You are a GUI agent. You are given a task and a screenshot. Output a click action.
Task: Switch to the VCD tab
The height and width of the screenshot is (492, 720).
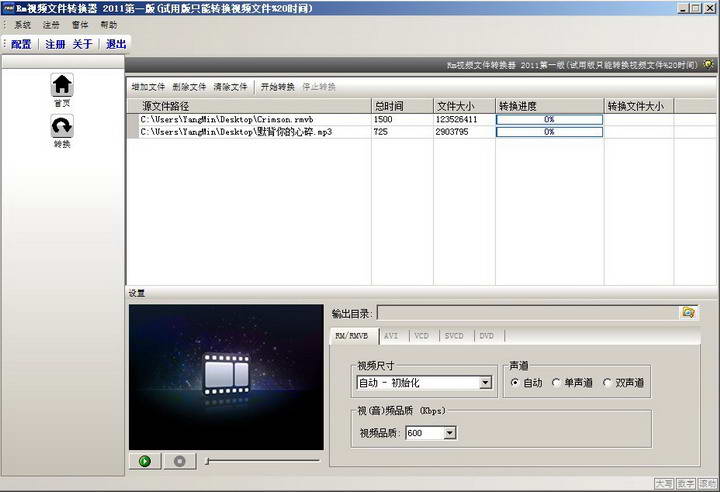(422, 336)
